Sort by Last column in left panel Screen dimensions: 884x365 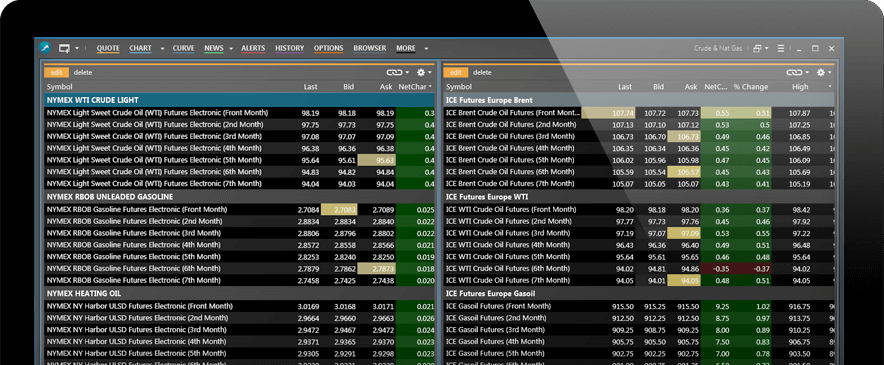click(310, 87)
